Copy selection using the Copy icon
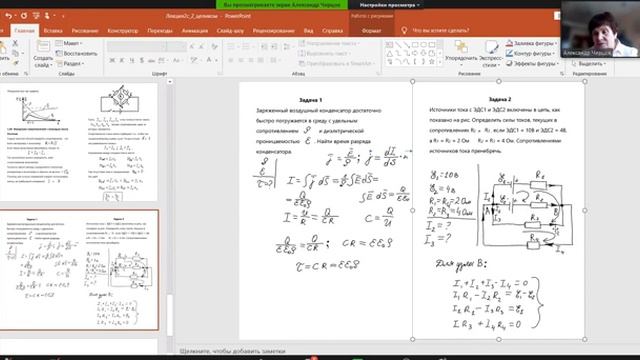Viewport: 640px width, 360px height. tap(16, 53)
